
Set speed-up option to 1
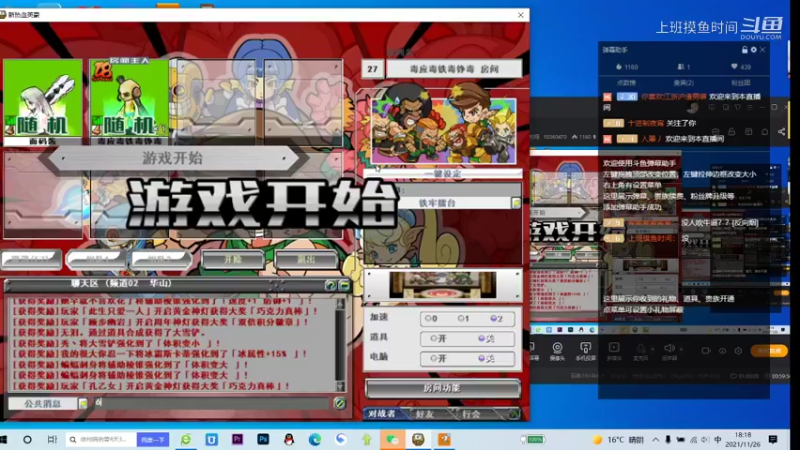463,318
